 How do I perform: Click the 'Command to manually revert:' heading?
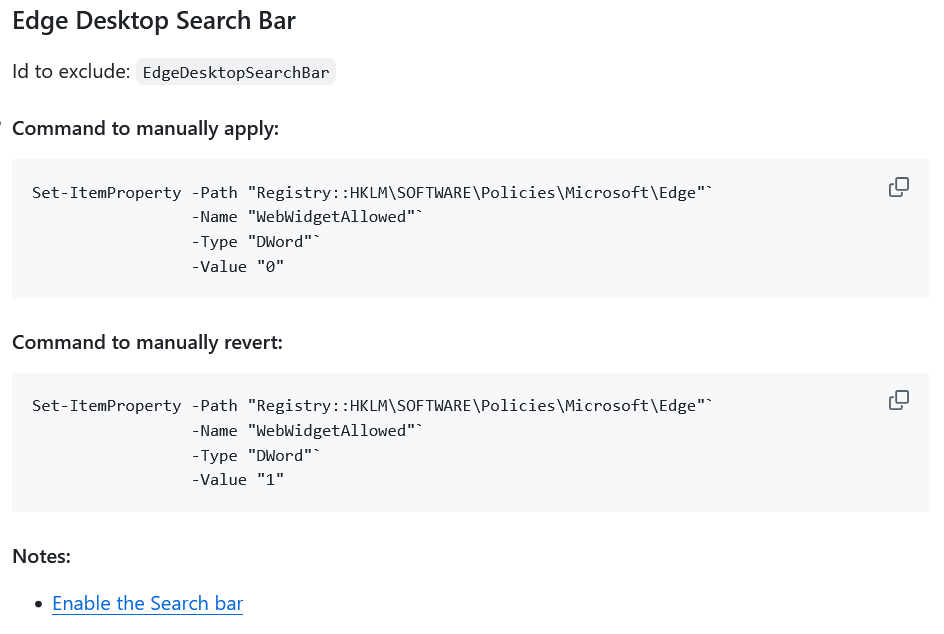coord(147,342)
